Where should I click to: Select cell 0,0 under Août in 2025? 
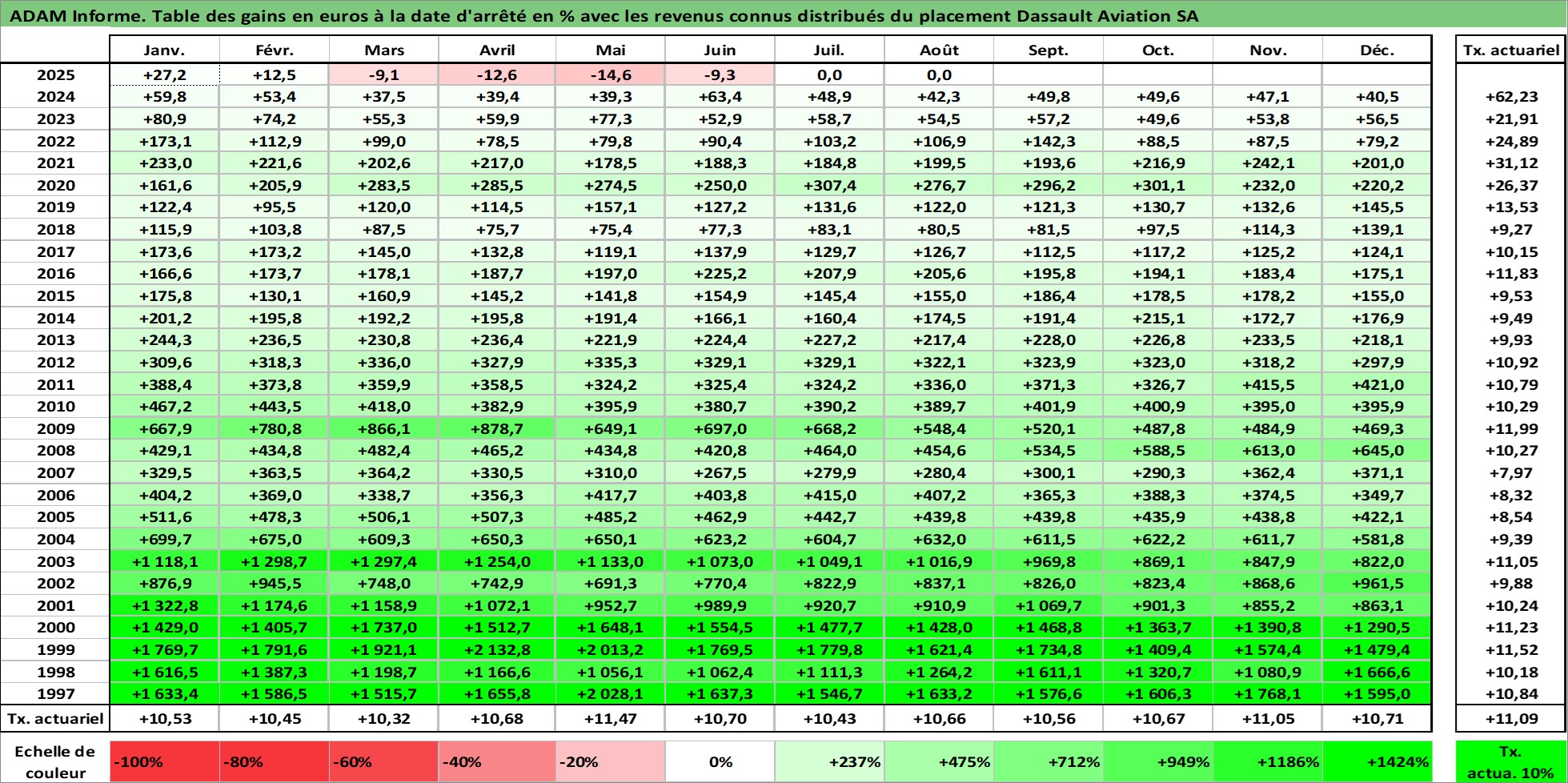(939, 74)
